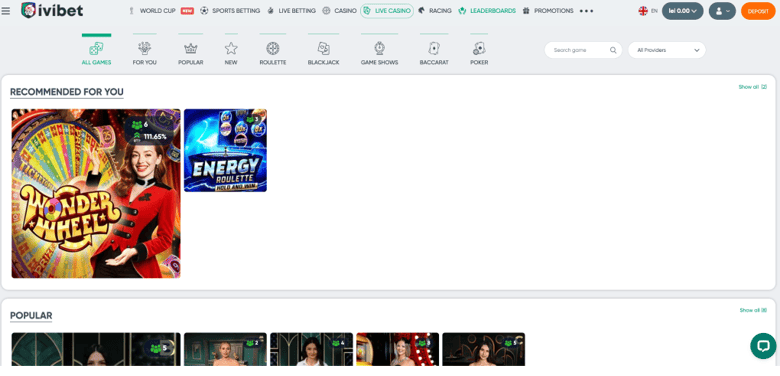The image size is (780, 376).
Task: Click the NEW badge beside World Cup
Action: coord(187,11)
